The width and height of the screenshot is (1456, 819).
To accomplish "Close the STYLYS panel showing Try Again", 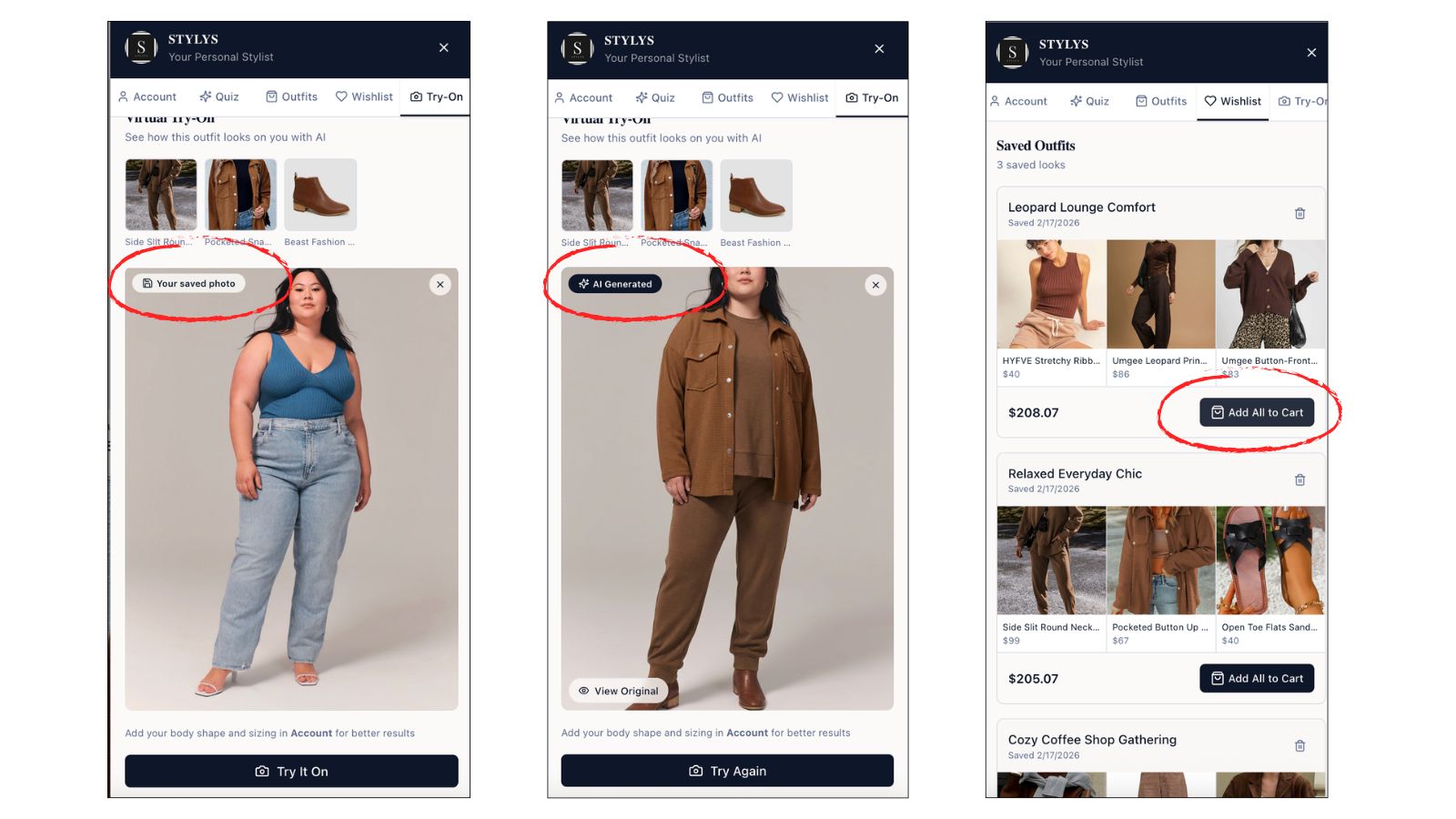I will 879,48.
